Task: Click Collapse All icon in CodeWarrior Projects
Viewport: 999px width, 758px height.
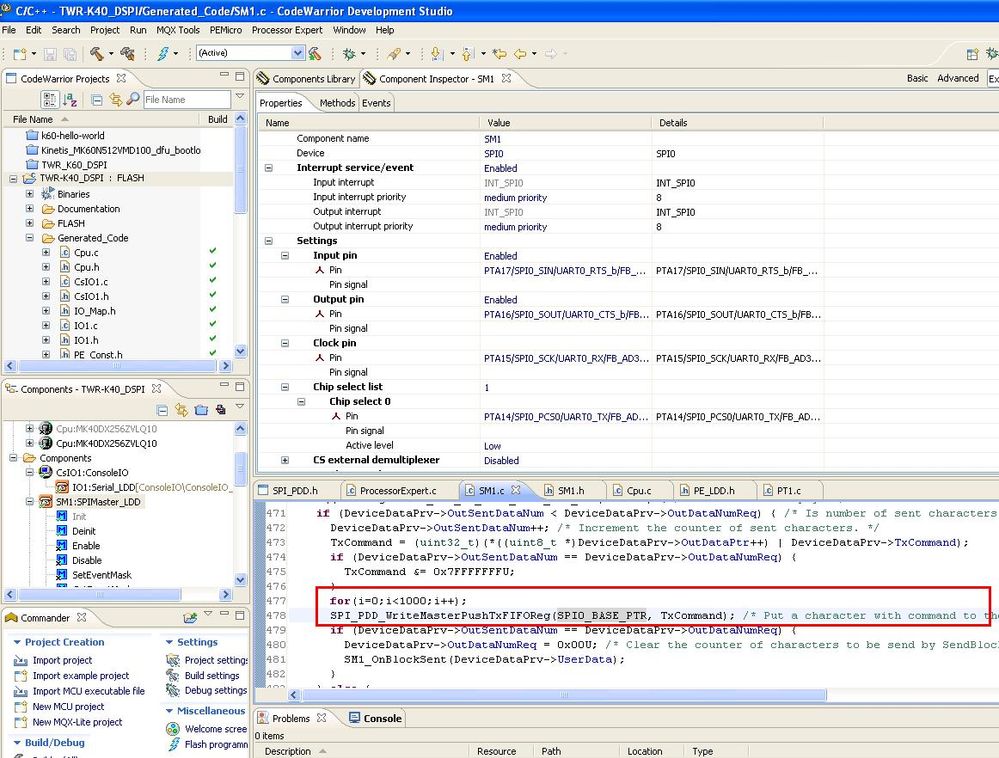Action: [x=97, y=100]
